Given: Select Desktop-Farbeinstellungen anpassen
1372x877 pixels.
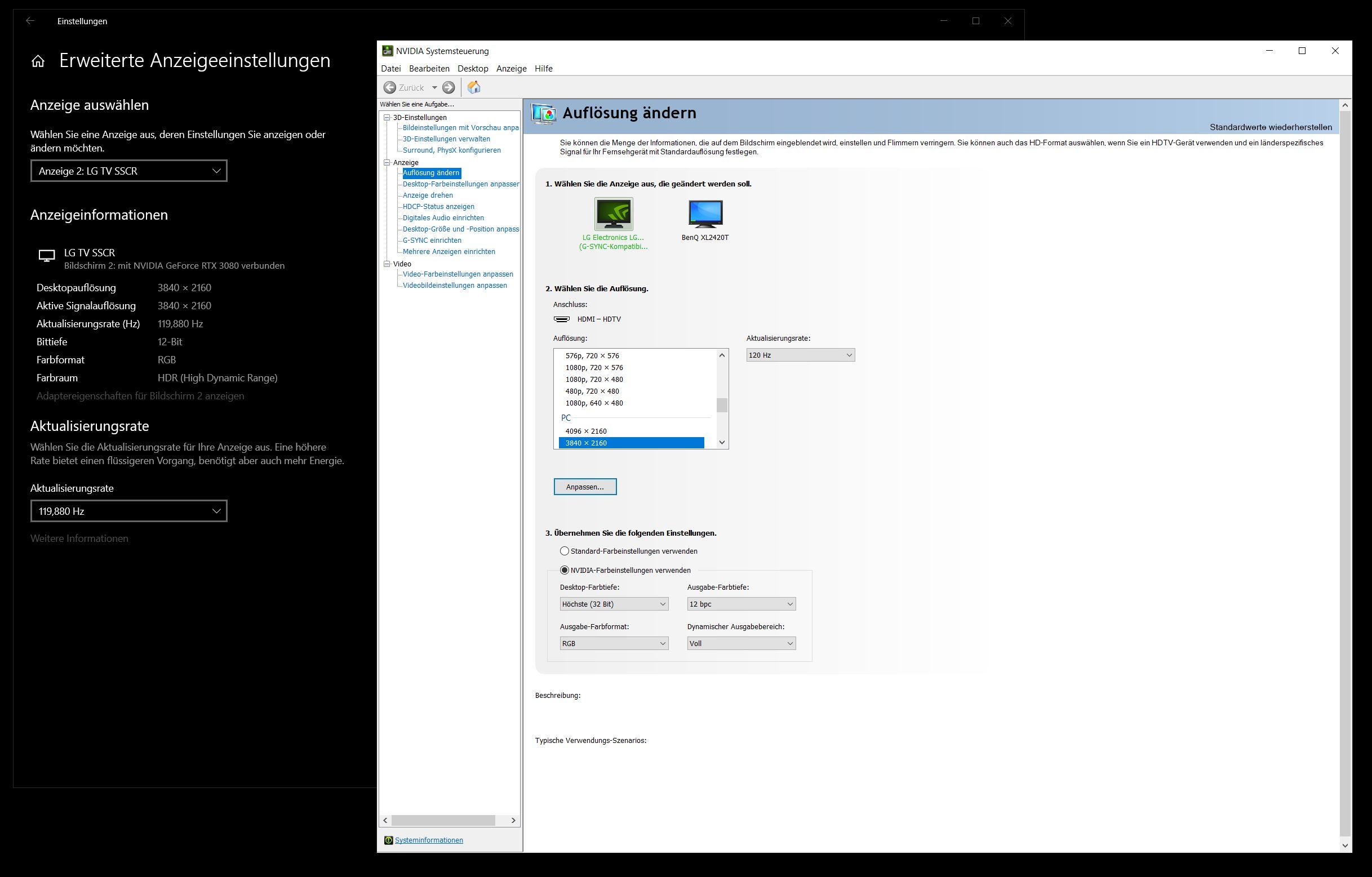Looking at the screenshot, I should tap(460, 184).
